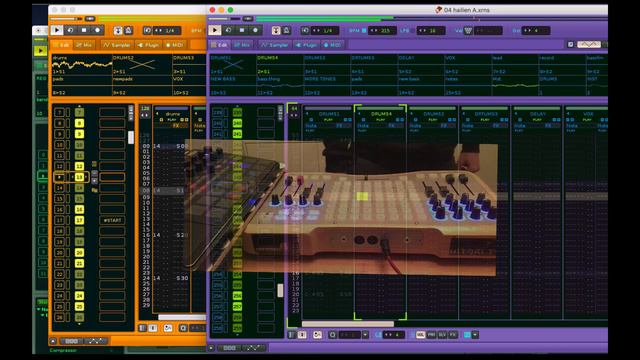Change LPB value 16 in purple window
The image size is (640, 360).
(x=431, y=31)
